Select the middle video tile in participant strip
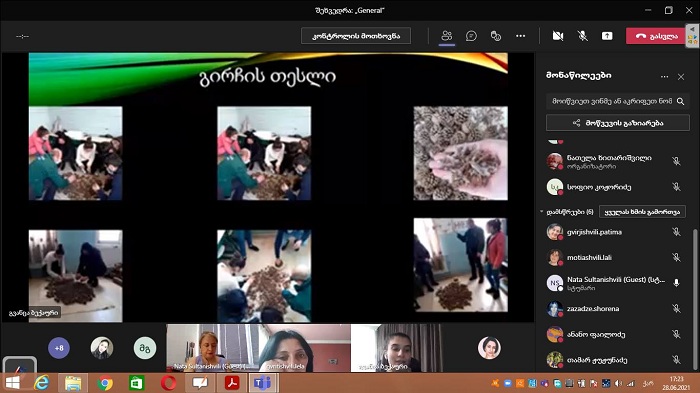 pos(305,348)
